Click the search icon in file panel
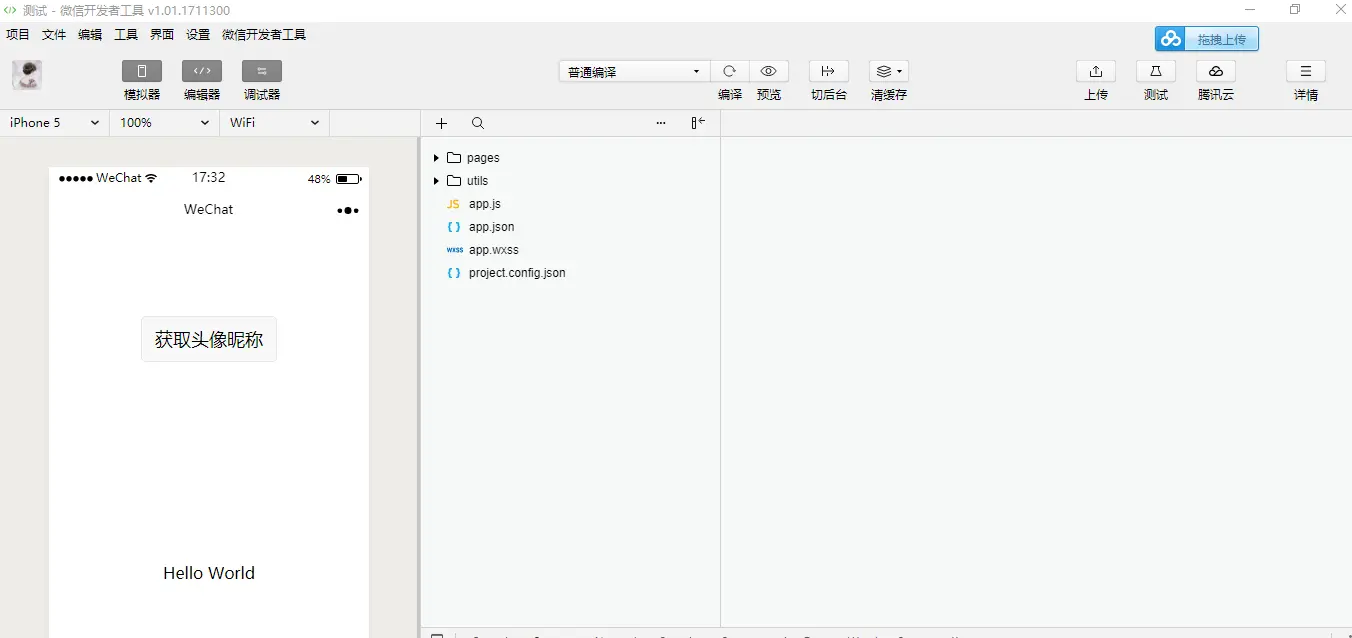Image resolution: width=1352 pixels, height=638 pixels. coord(478,123)
